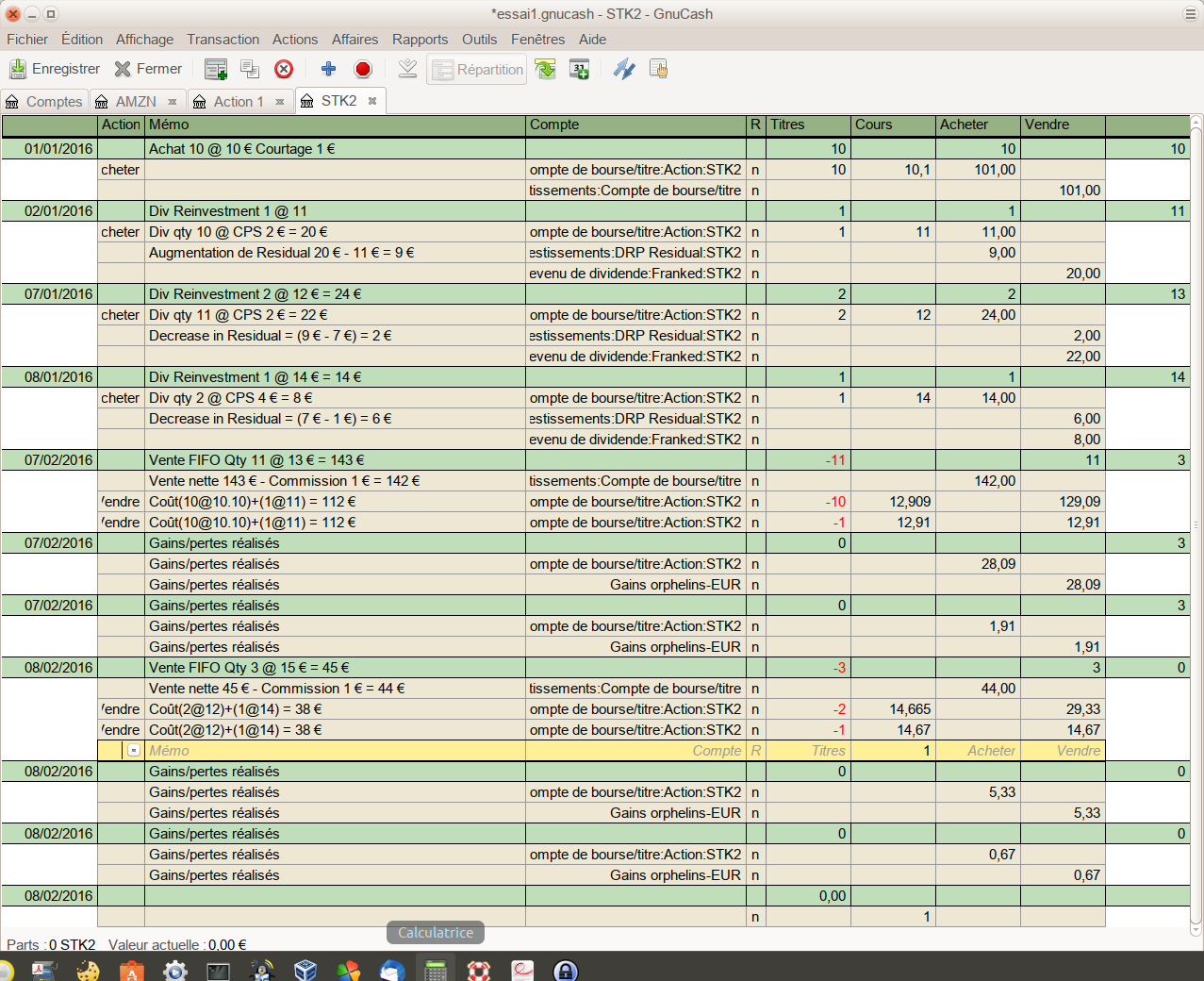
Task: Click the Enregistrer save button
Action: coord(54,69)
